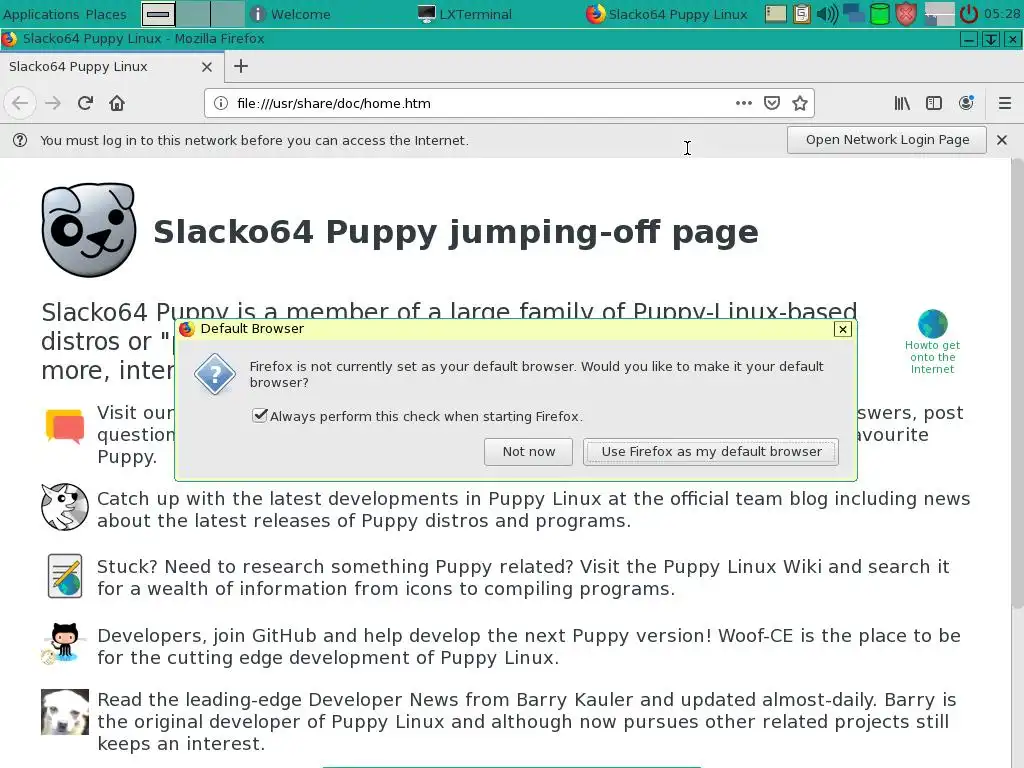The image size is (1024, 768).
Task: Switch to Welcome window in taskbar
Action: [291, 14]
